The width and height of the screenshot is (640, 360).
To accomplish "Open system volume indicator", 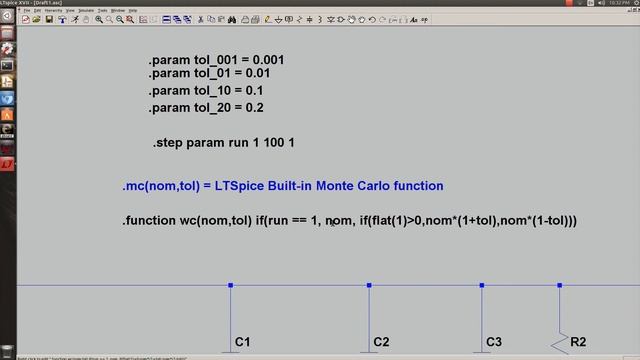I will tap(601, 3).
